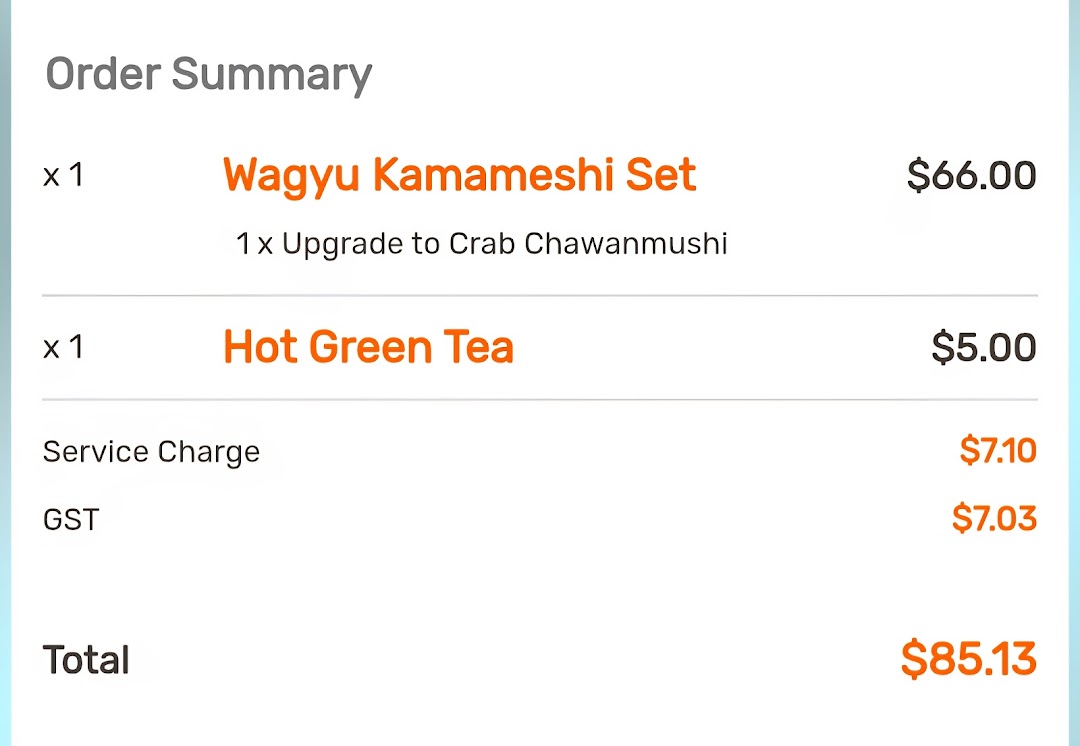Screen dimensions: 1080x746
Task: Click the $85.13 total amount
Action: (x=967, y=660)
